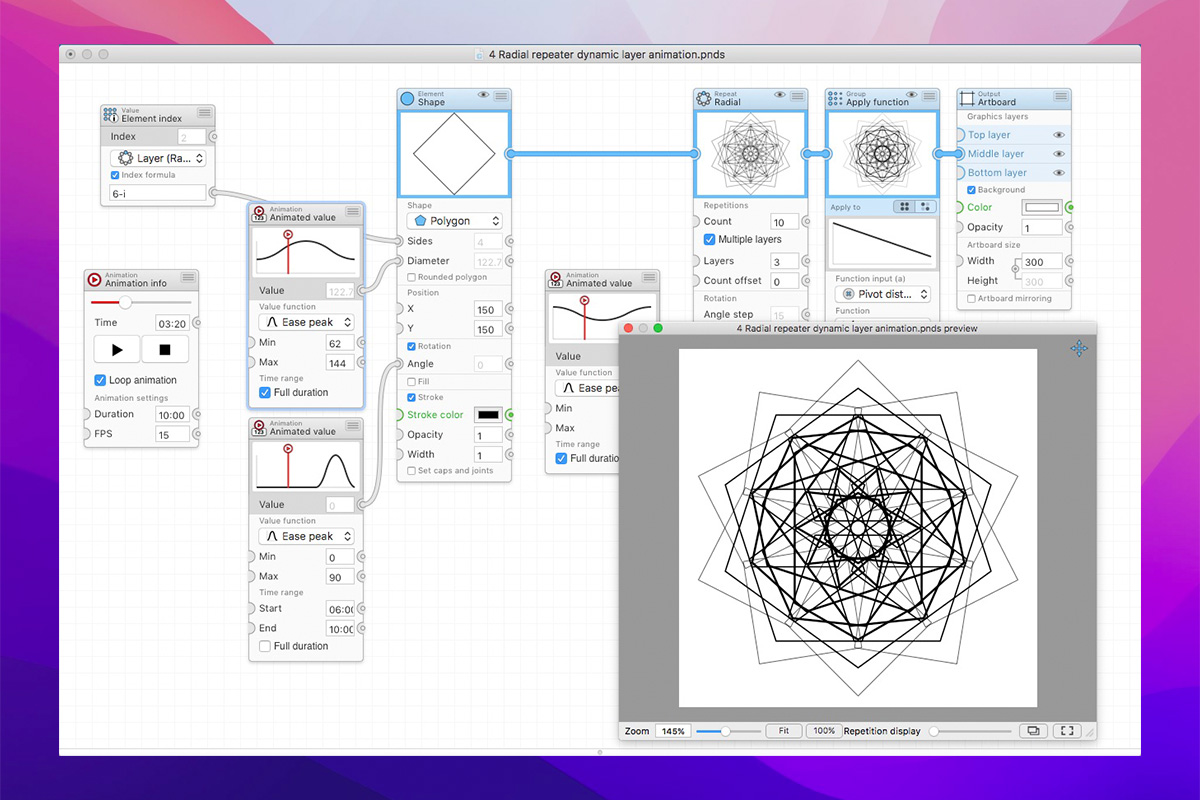Select the right Apply to mode icon
Screen dimensions: 1200x800
(x=926, y=207)
